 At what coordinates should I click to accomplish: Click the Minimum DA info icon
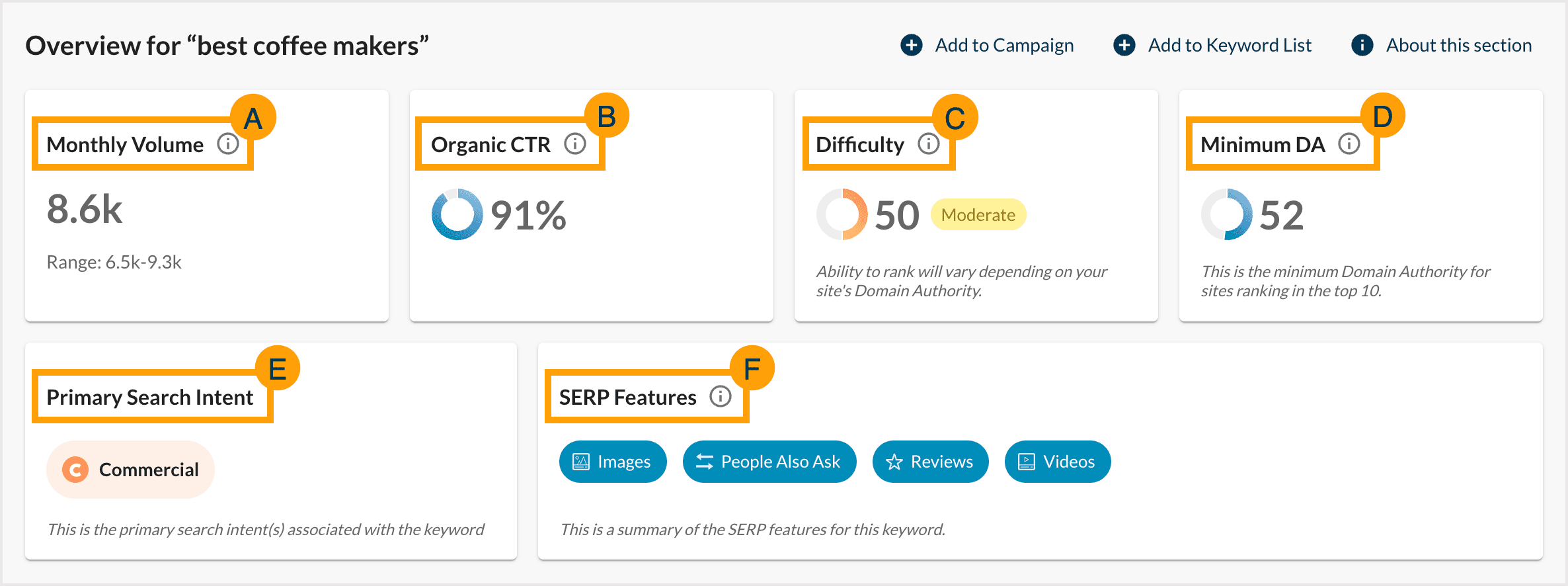point(1349,143)
